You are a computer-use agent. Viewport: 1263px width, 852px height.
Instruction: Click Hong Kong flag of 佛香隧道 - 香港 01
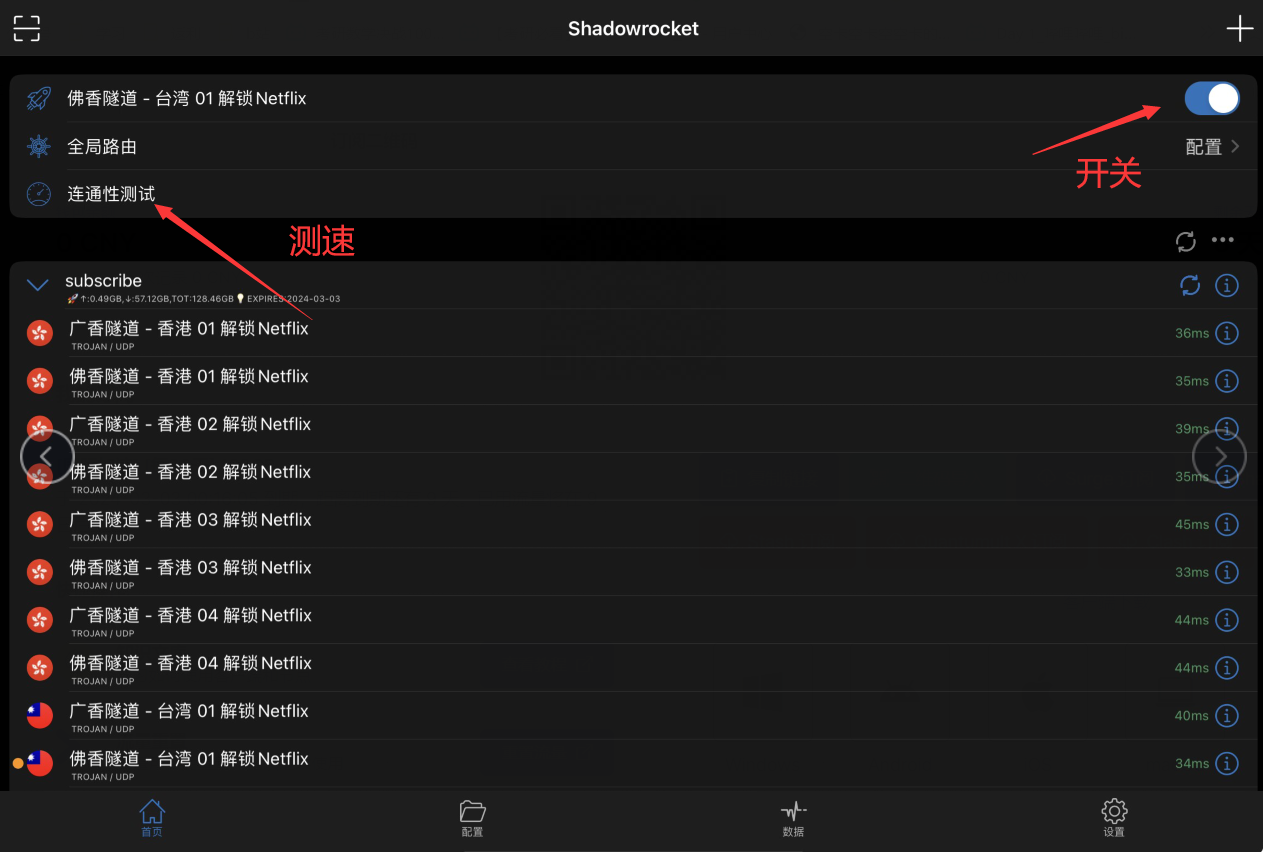coord(39,381)
